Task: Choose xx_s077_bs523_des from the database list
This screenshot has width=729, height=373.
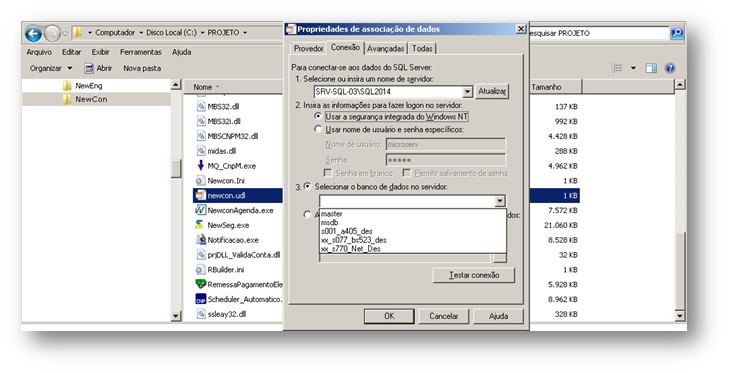Action: (412, 240)
